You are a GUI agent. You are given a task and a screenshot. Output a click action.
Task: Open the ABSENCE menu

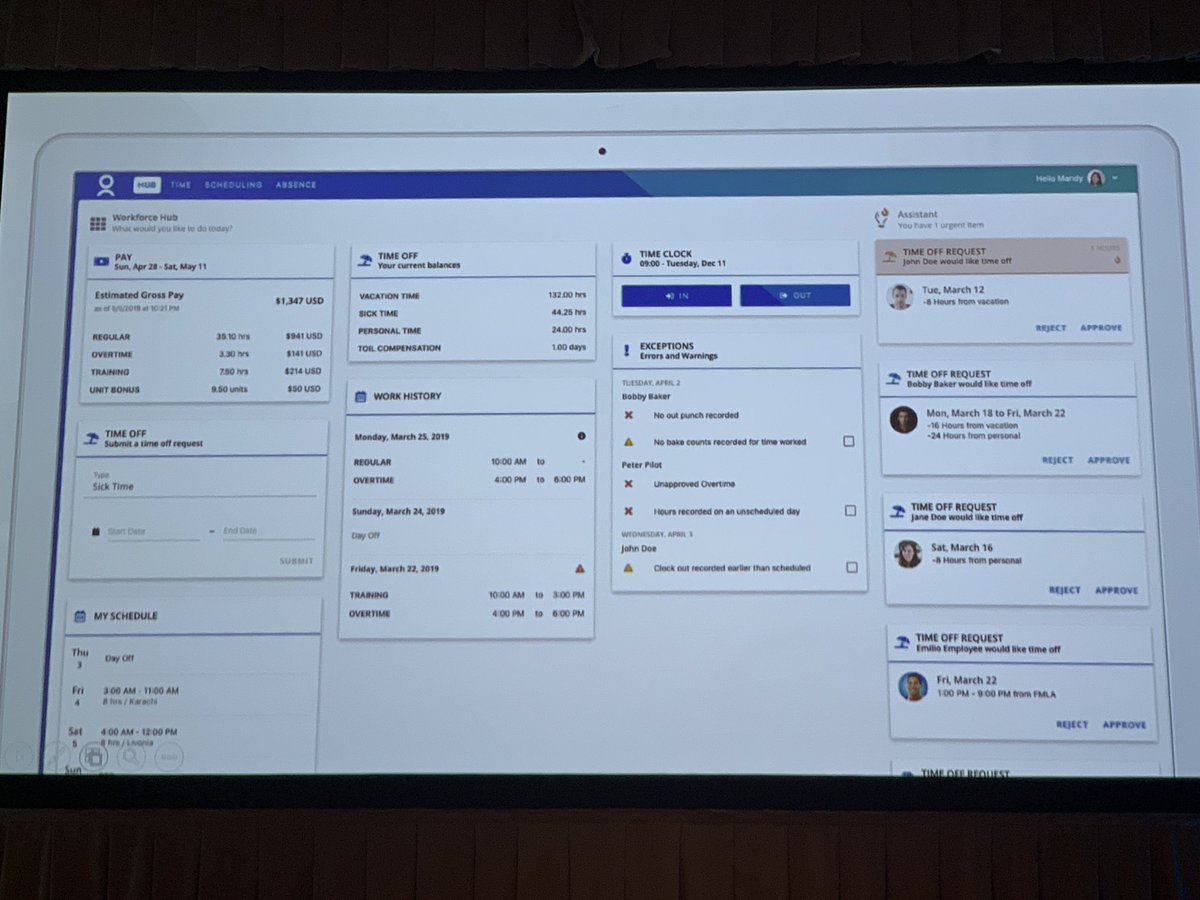tap(296, 185)
